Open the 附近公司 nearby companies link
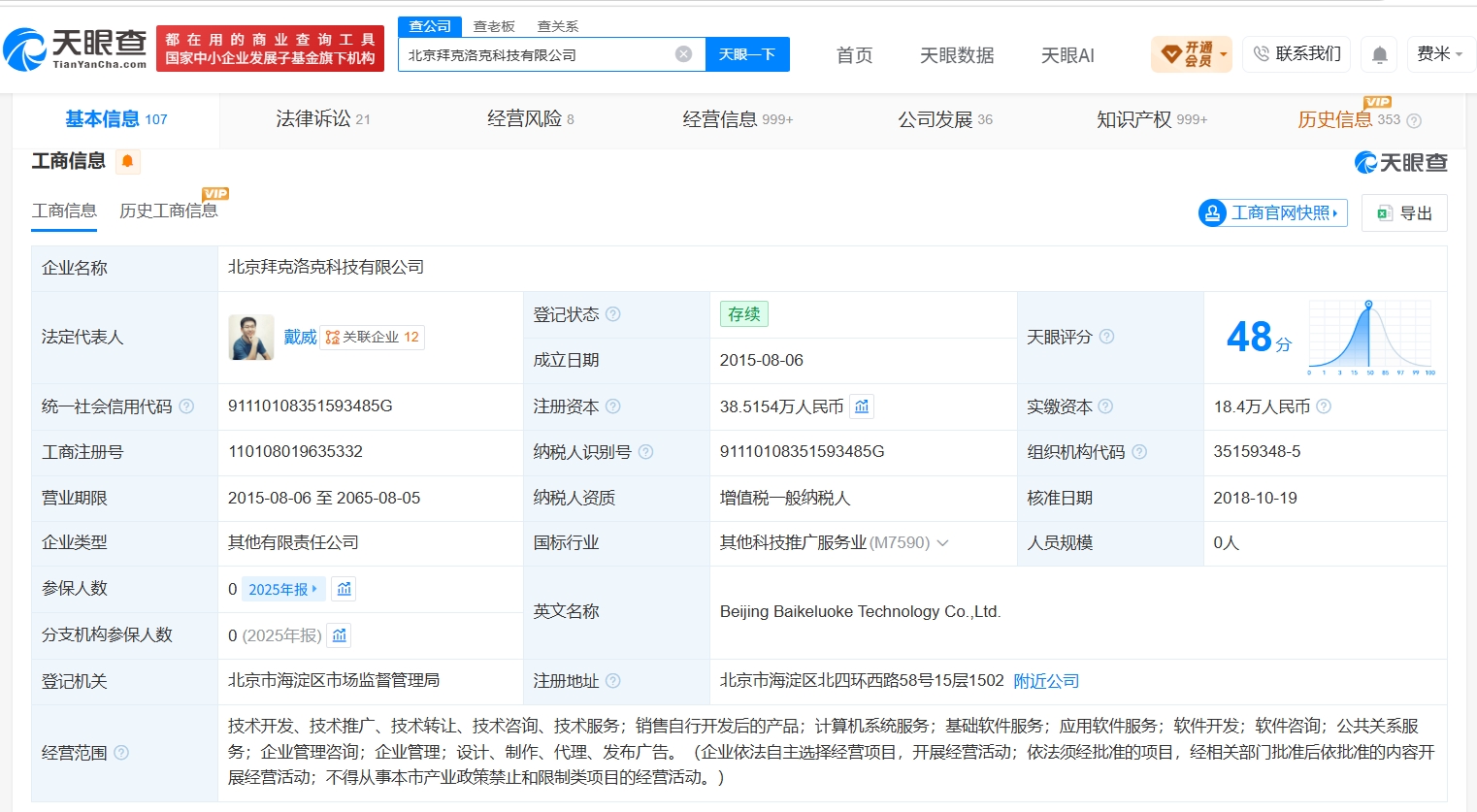 click(1046, 681)
